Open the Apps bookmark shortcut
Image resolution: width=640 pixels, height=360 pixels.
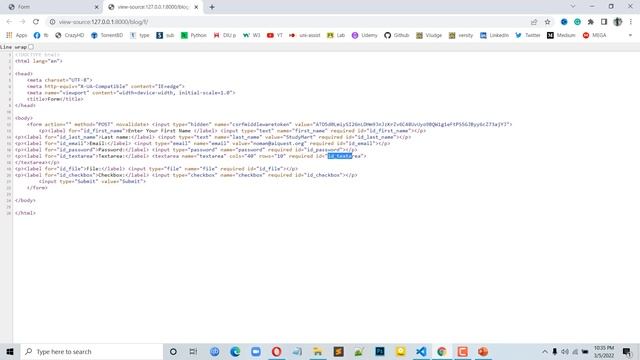[x=17, y=36]
